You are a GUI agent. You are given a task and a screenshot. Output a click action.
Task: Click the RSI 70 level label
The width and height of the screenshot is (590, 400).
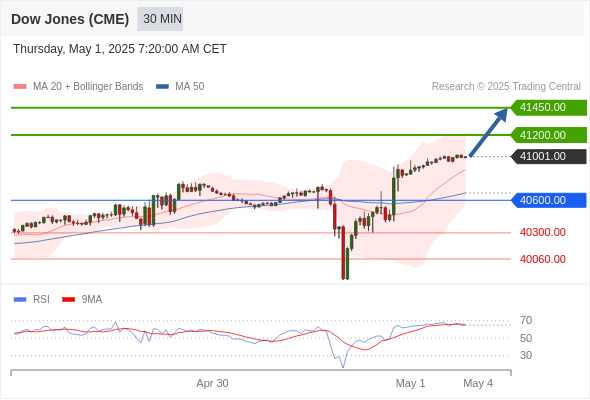(x=526, y=321)
